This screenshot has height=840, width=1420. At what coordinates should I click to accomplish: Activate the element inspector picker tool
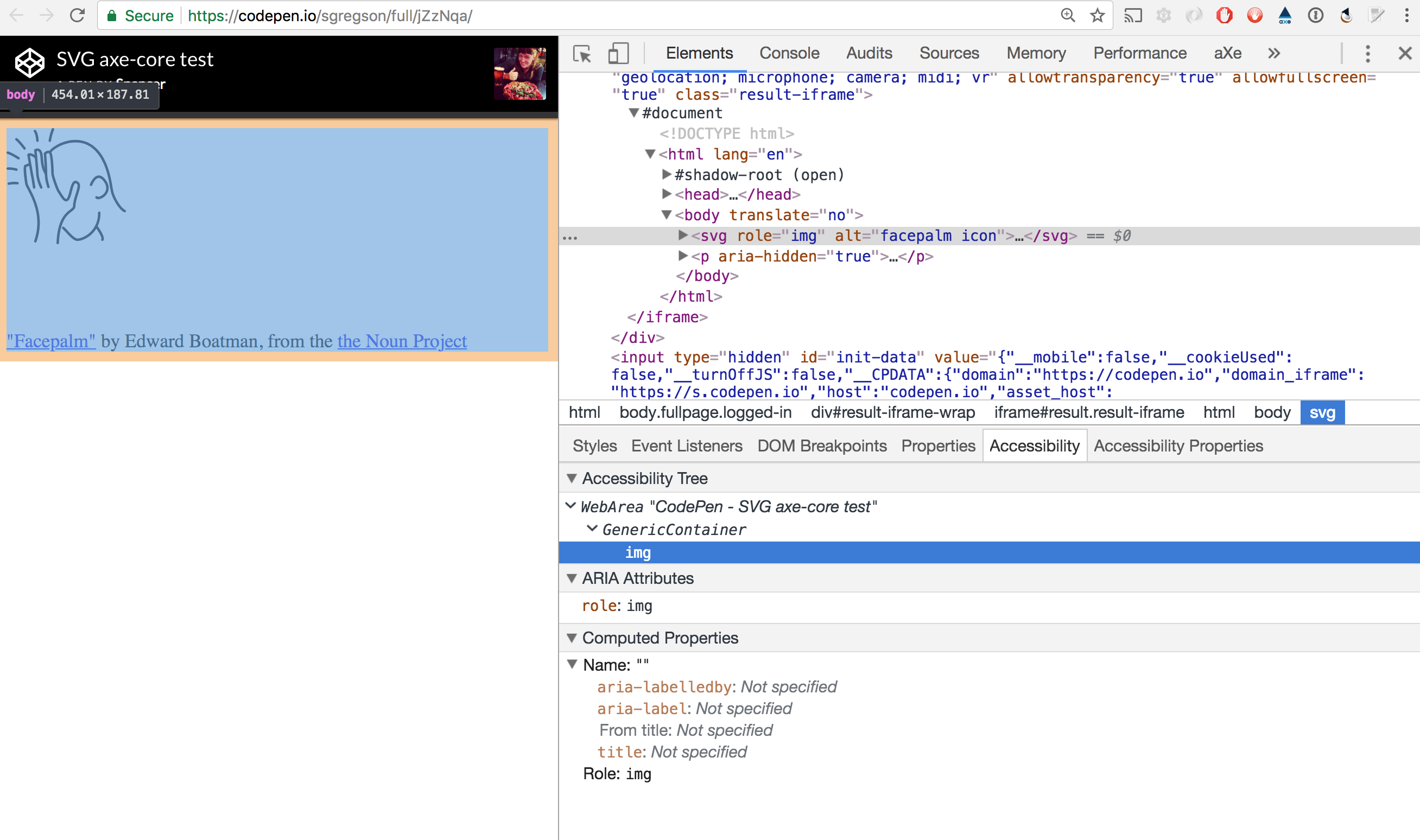(x=582, y=54)
